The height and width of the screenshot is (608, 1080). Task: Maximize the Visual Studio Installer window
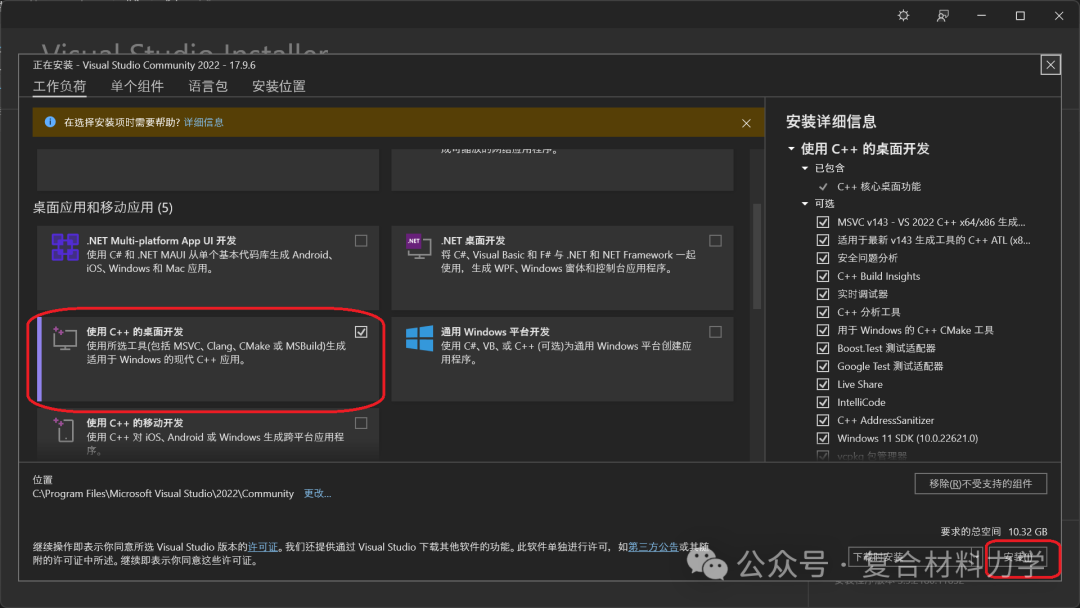[1020, 15]
